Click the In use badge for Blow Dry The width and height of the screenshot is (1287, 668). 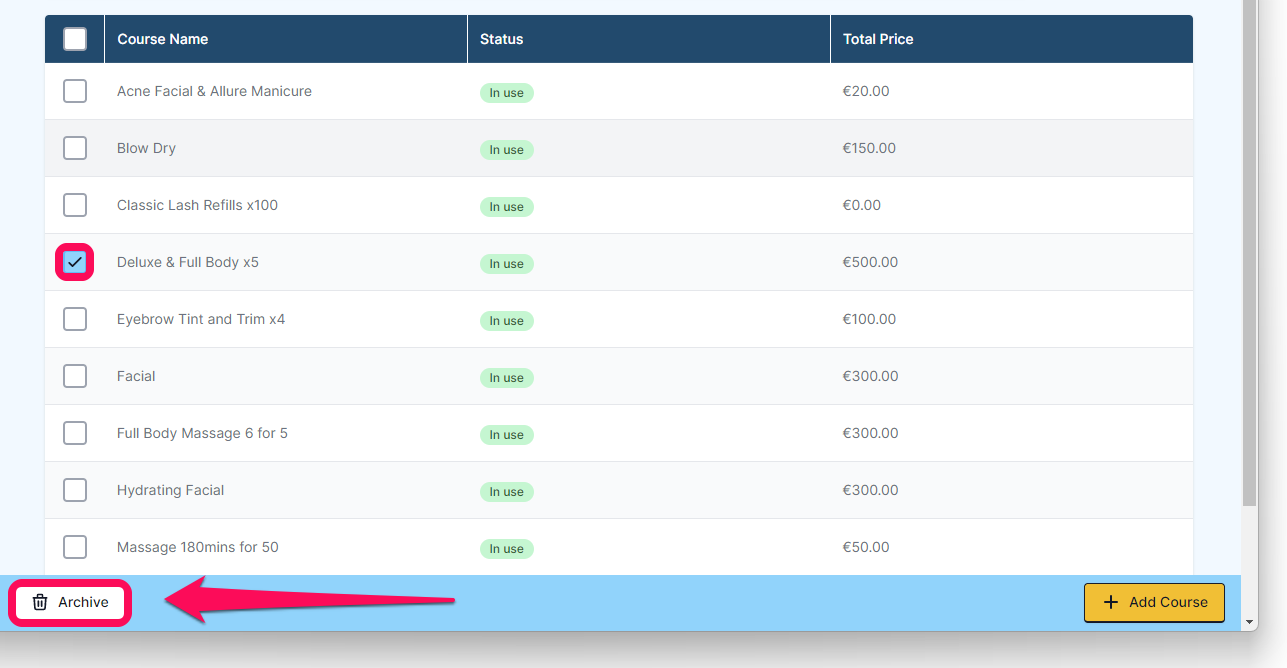[507, 149]
